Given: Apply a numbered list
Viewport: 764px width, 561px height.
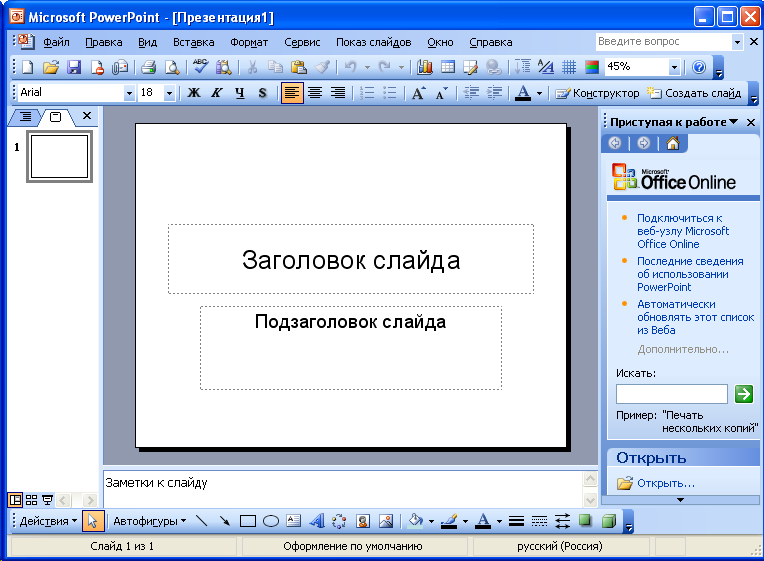Looking at the screenshot, I should 367,93.
